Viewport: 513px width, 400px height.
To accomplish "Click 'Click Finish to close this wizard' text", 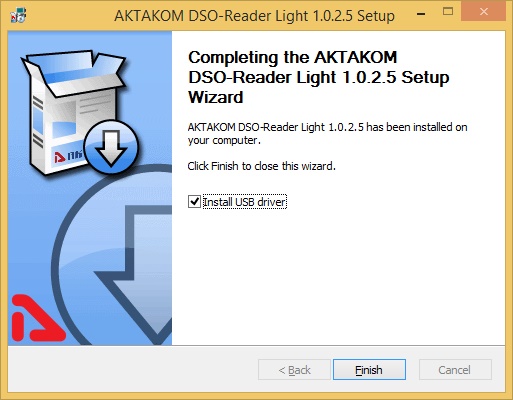I will (x=261, y=166).
